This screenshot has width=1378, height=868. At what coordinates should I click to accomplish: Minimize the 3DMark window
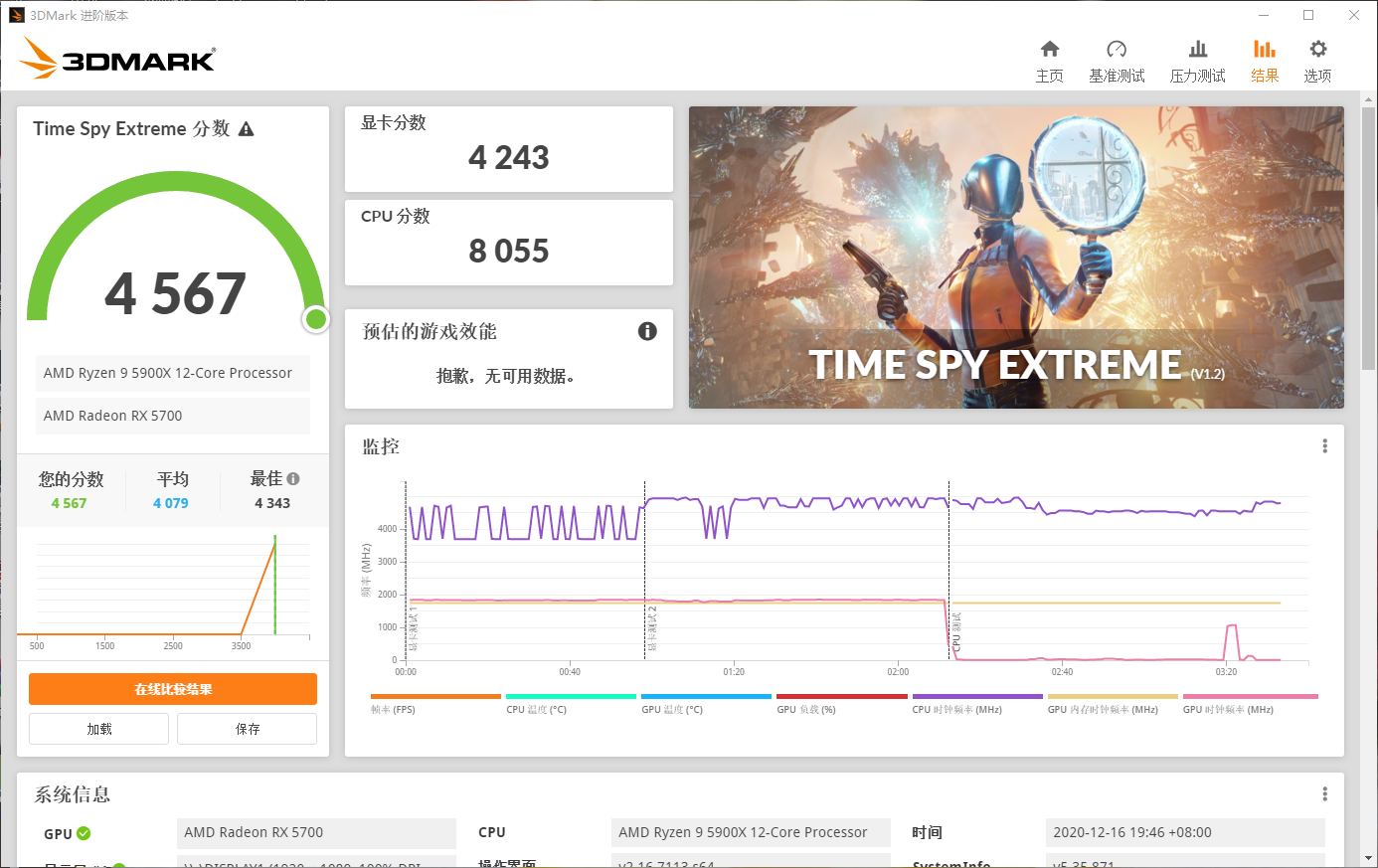(1264, 15)
